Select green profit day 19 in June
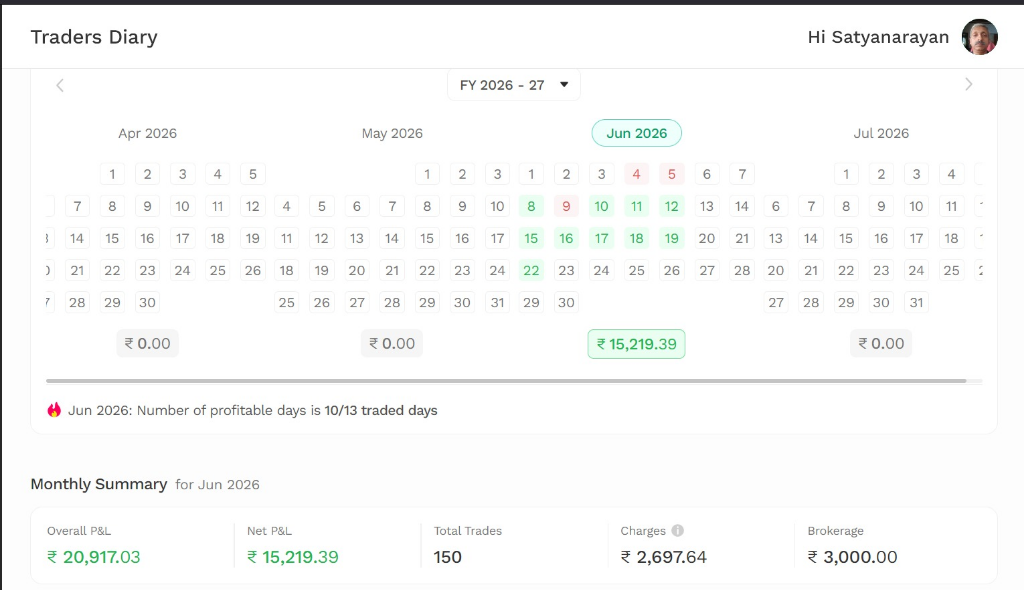The width and height of the screenshot is (1024, 590). point(671,238)
